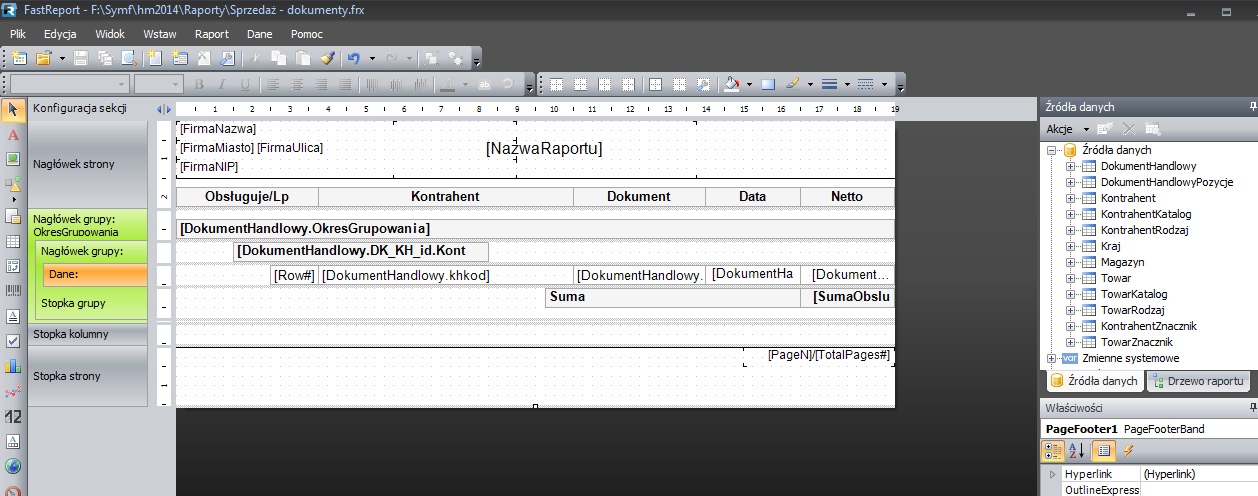Click the Format Painter brush icon
The width and height of the screenshot is (1258, 496).
[326, 58]
